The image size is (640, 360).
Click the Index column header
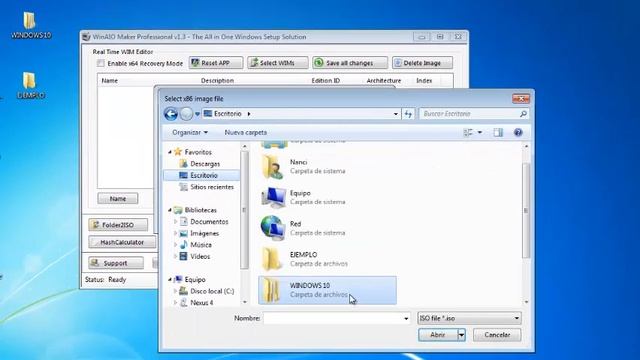pos(424,81)
